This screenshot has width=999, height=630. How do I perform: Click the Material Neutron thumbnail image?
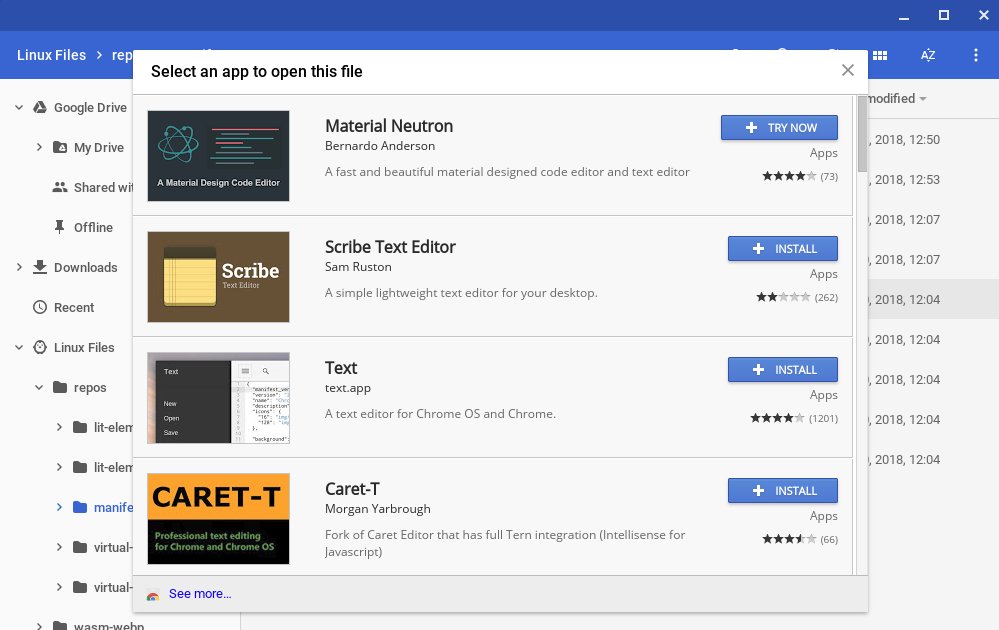(x=218, y=155)
